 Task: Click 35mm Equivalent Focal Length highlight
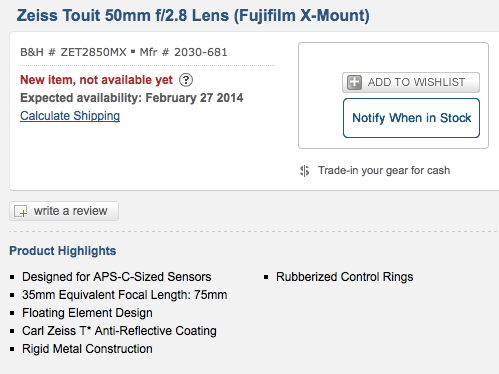125,295
